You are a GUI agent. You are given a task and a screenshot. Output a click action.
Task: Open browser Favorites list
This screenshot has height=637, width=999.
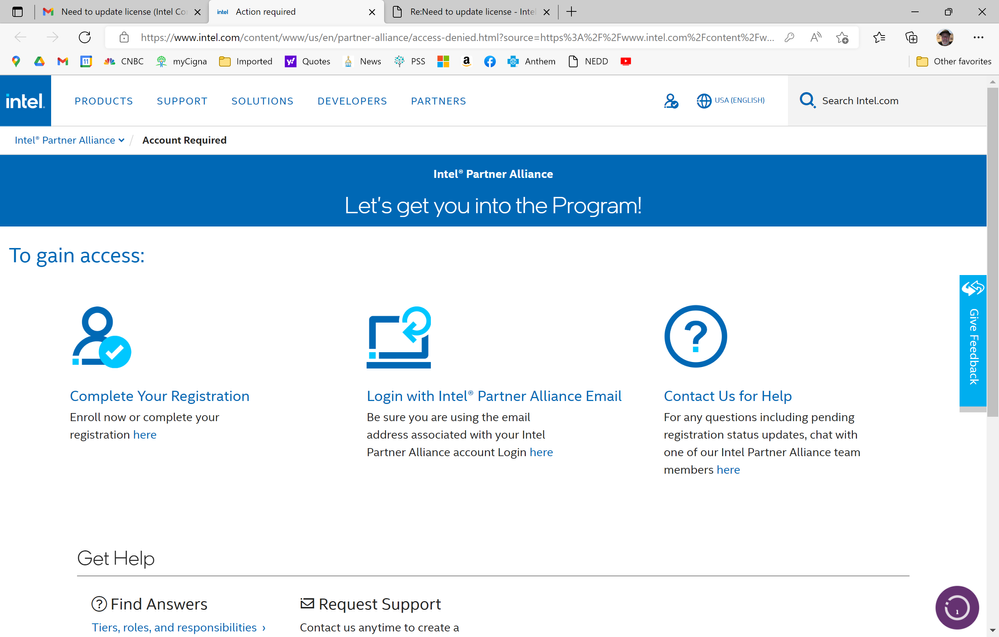879,38
